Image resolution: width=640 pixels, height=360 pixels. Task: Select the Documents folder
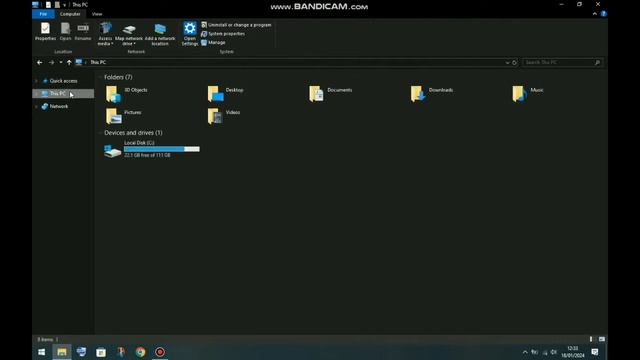331,93
